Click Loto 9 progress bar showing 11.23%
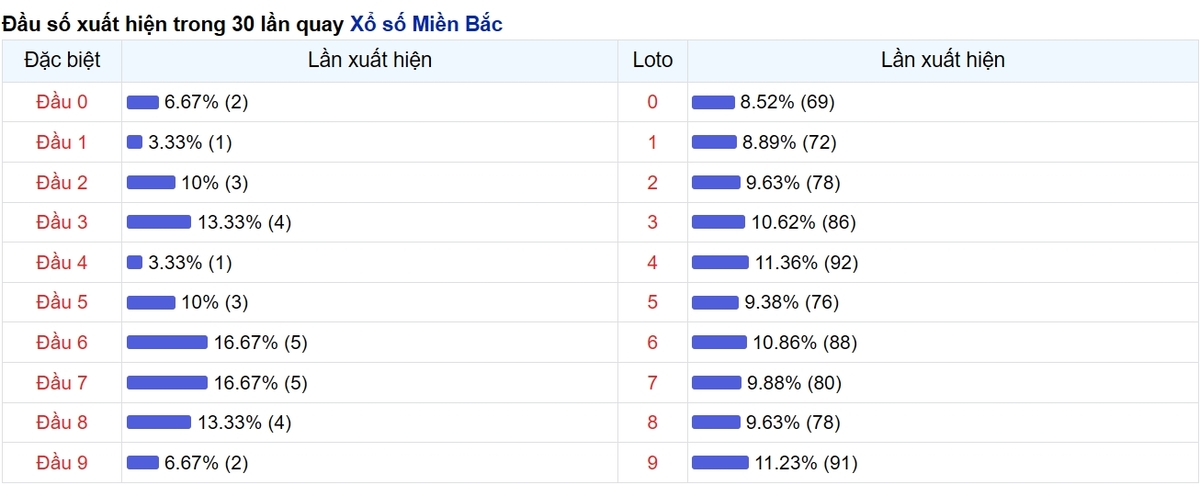 [x=720, y=462]
